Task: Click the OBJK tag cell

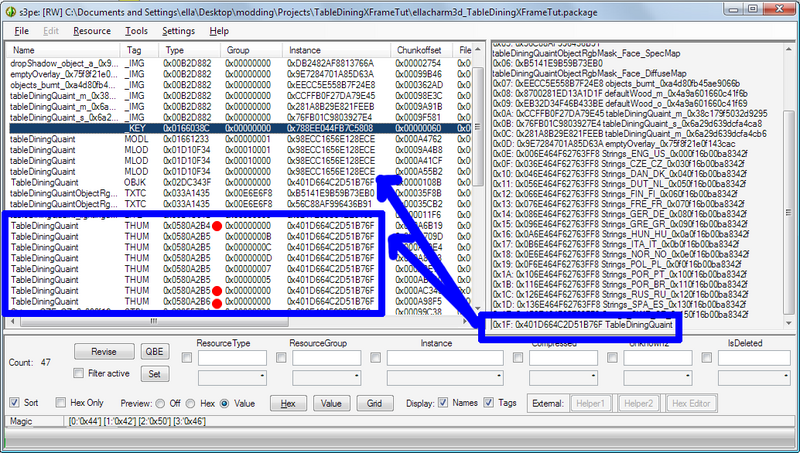Action: pyautogui.click(x=135, y=182)
